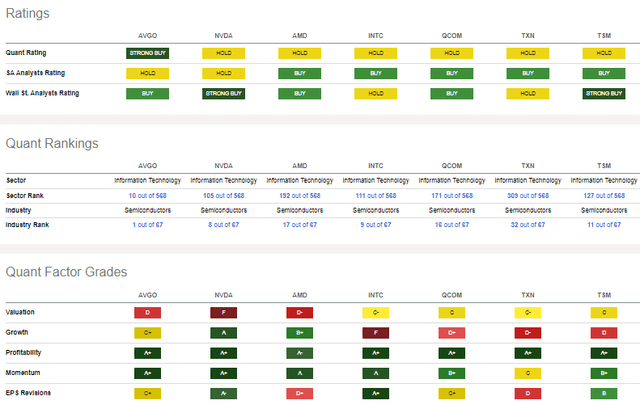Click the 'Wall St. Analysts Rating' row label
640x413 pixels.
pos(42,93)
